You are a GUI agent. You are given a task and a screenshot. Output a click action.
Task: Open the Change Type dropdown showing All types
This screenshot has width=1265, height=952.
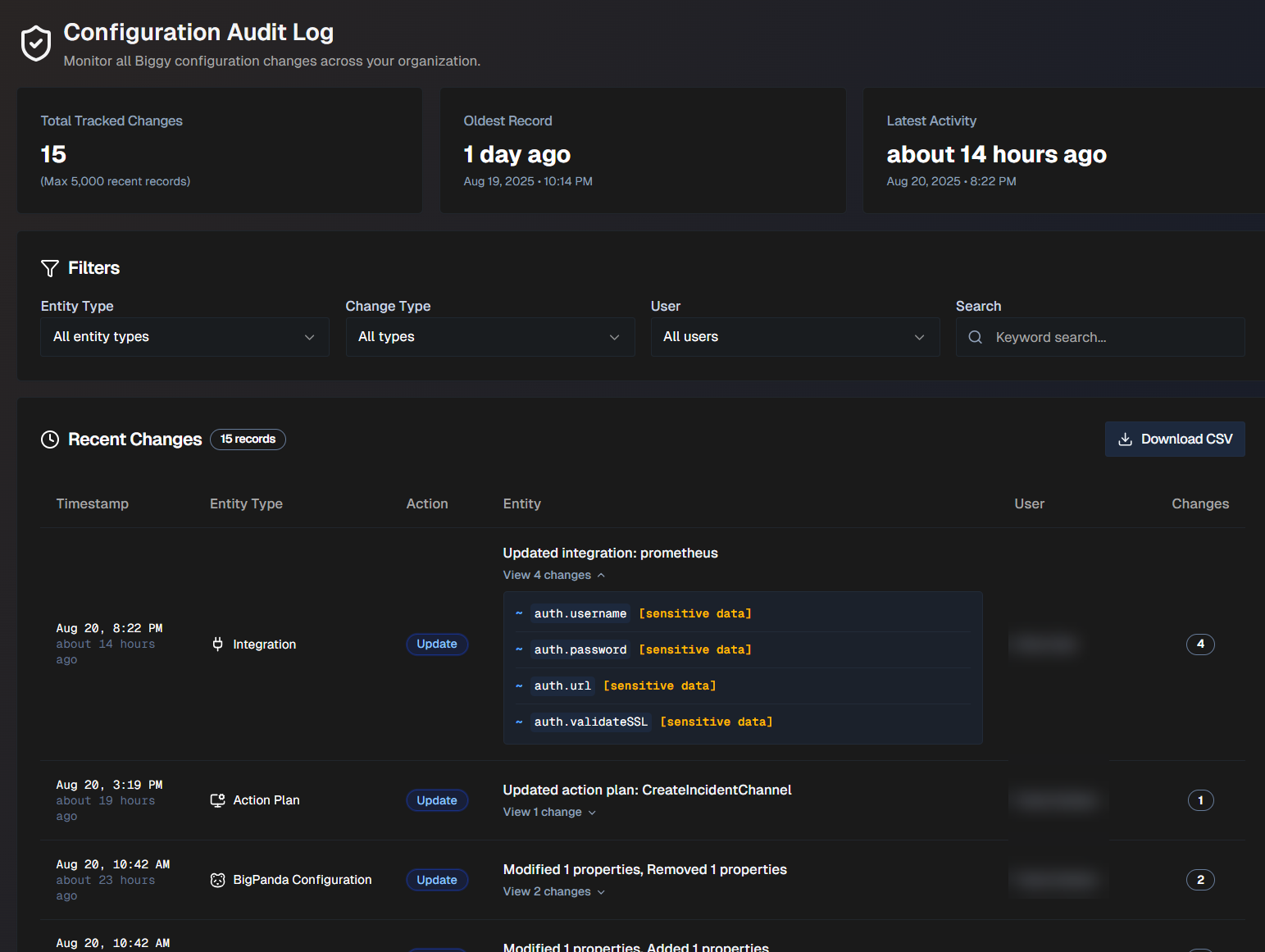pos(489,337)
